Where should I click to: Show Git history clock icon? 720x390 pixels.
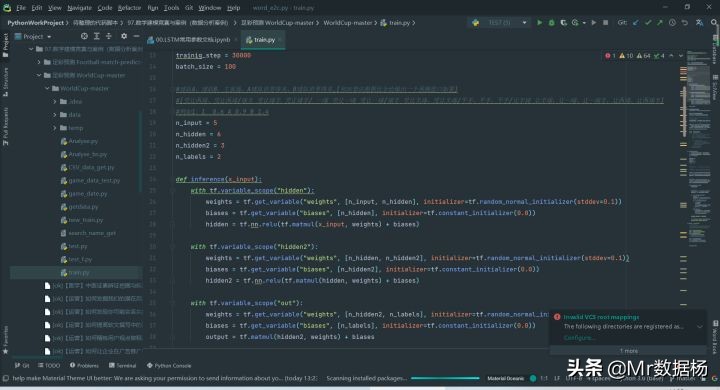click(672, 23)
